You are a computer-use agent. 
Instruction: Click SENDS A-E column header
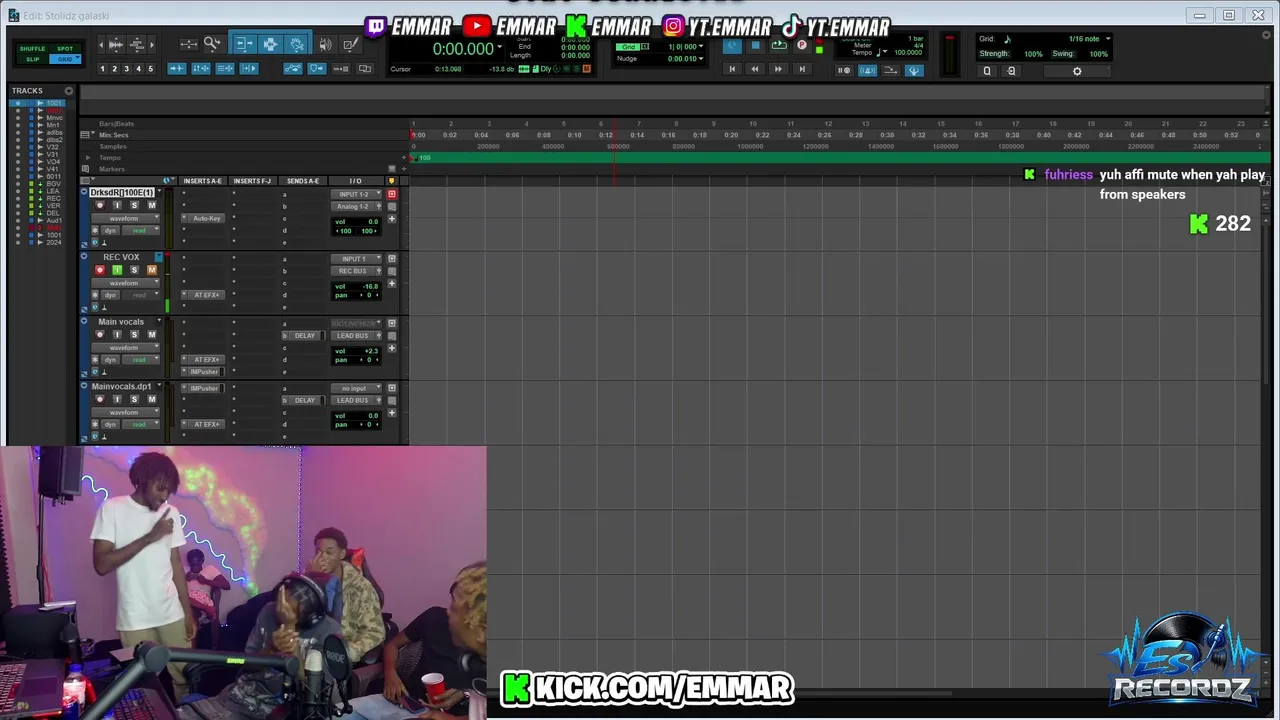[303, 181]
